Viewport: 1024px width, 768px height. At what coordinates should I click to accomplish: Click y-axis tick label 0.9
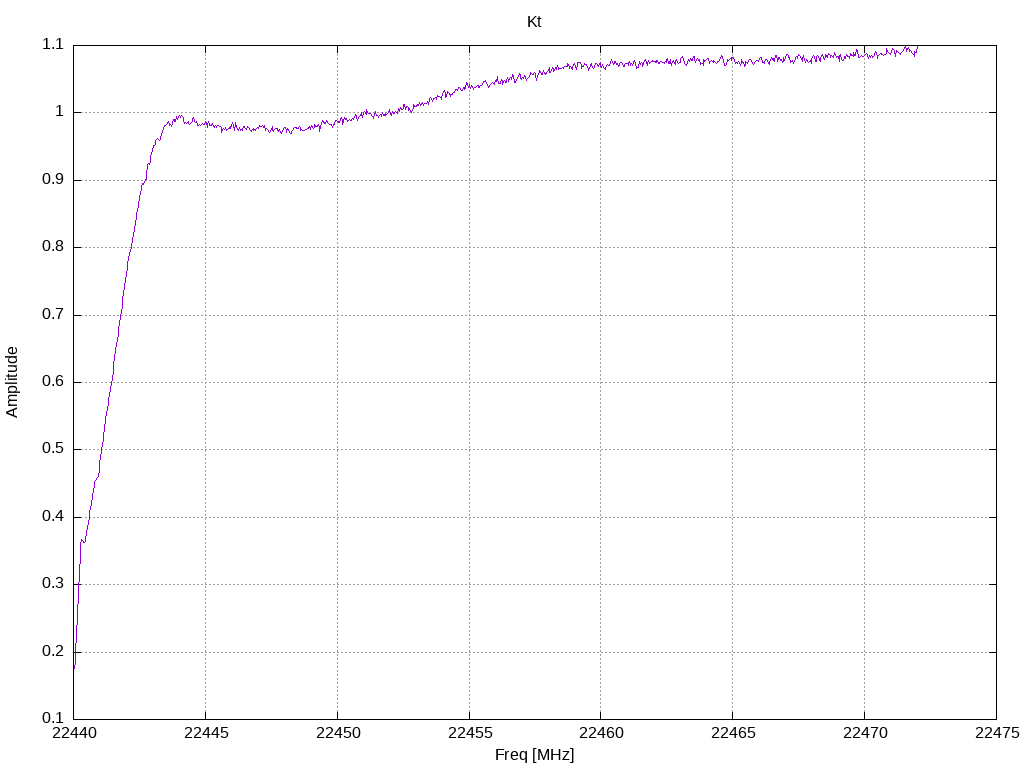[x=53, y=179]
